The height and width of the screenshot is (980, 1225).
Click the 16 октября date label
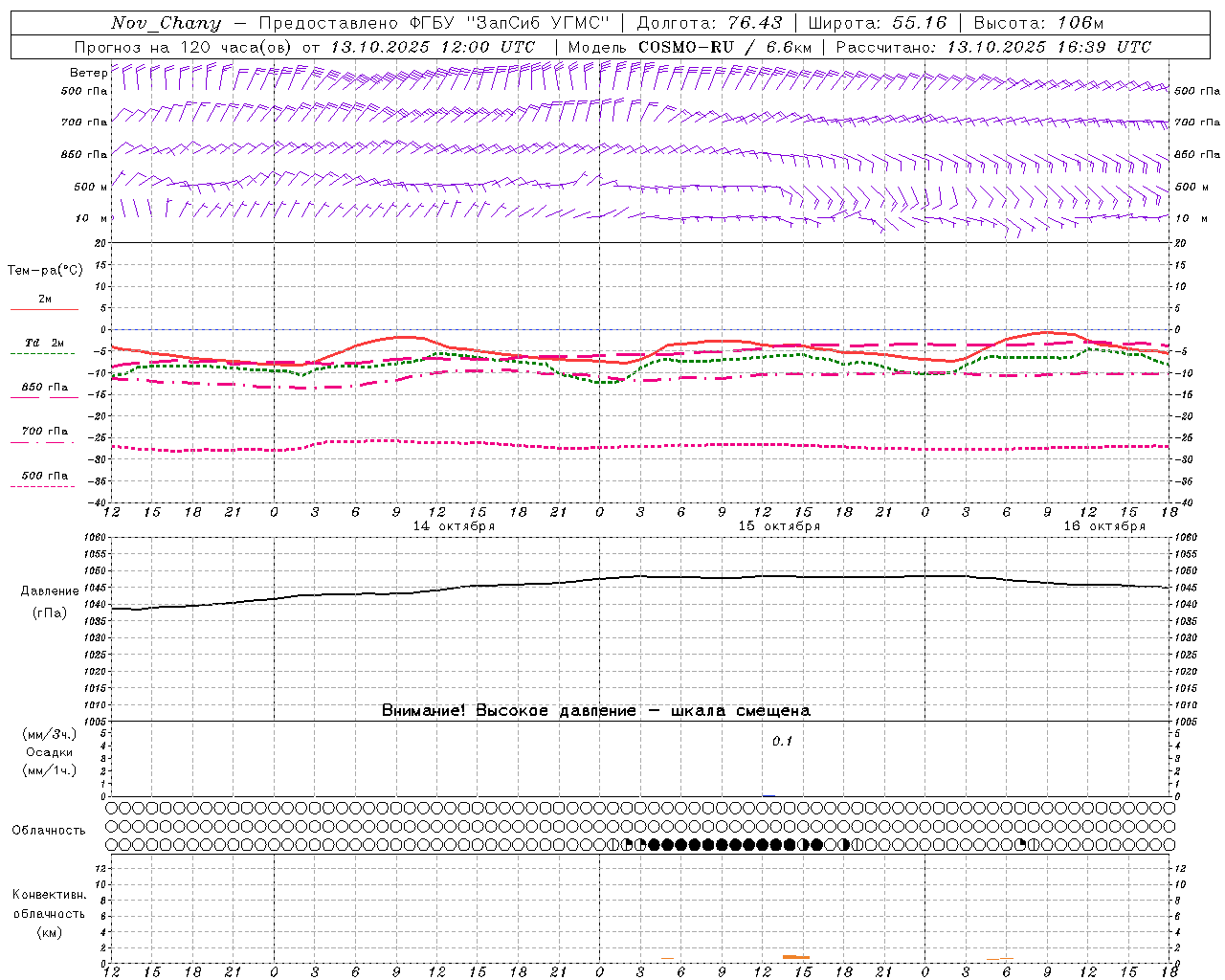click(1104, 526)
